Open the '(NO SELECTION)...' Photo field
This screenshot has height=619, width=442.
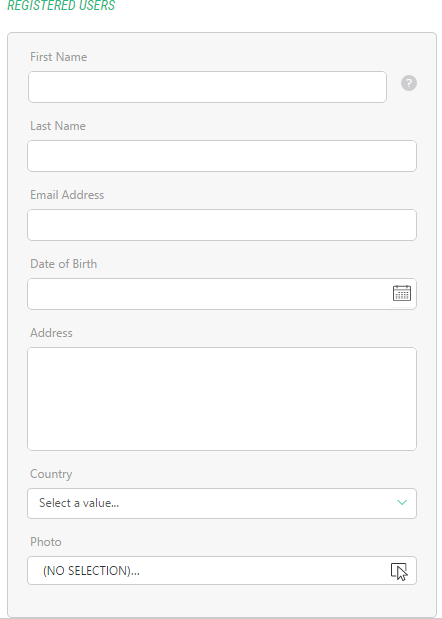pos(222,570)
